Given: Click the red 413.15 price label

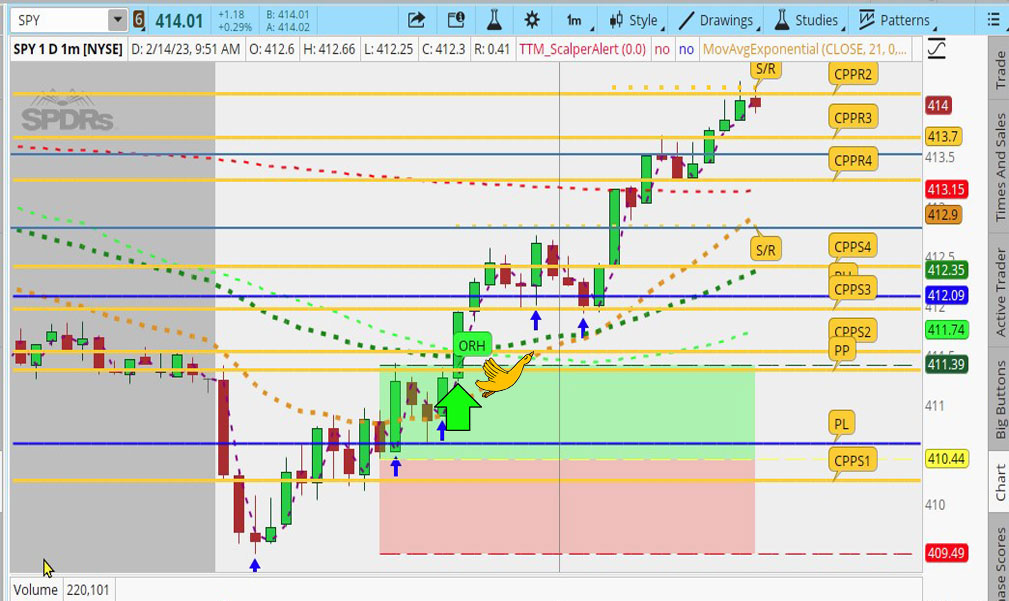Looking at the screenshot, I should 946,189.
